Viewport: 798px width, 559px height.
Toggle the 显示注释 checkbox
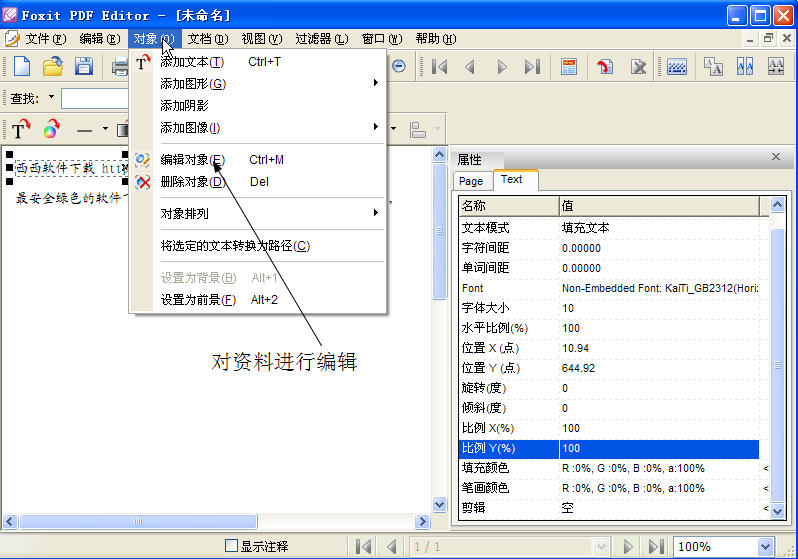tap(231, 546)
